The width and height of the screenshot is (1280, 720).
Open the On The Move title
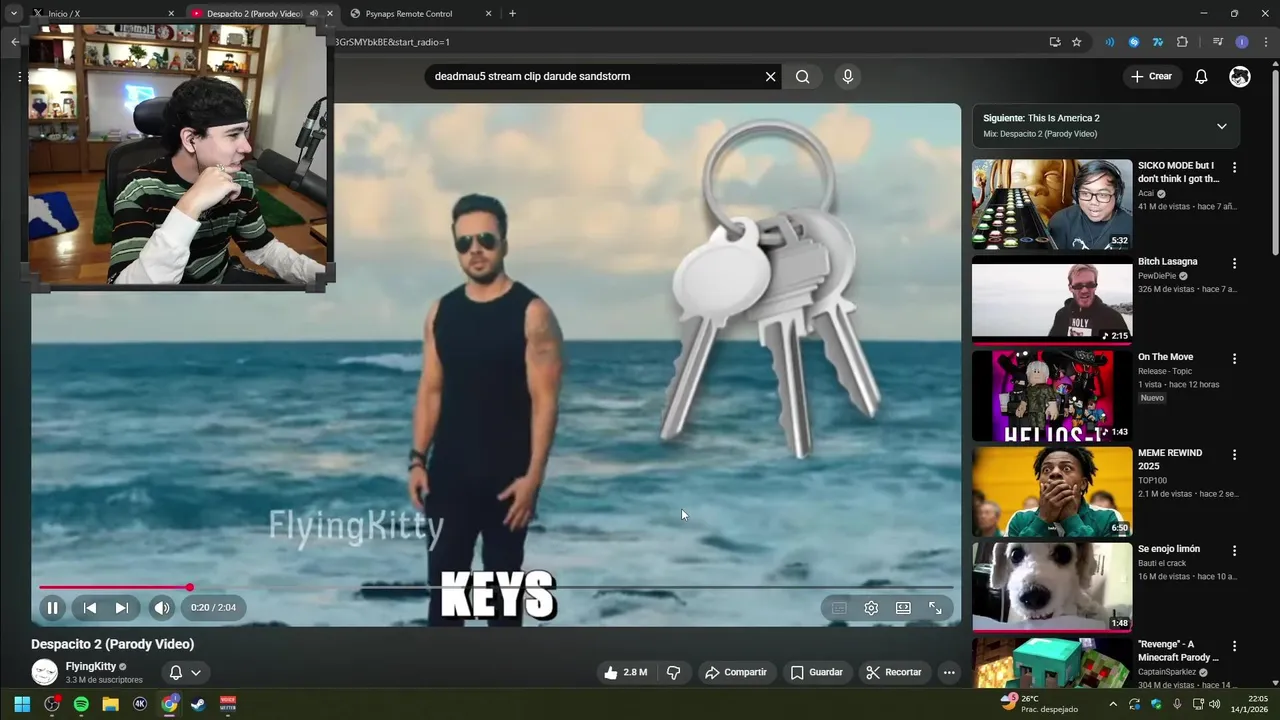[1165, 357]
